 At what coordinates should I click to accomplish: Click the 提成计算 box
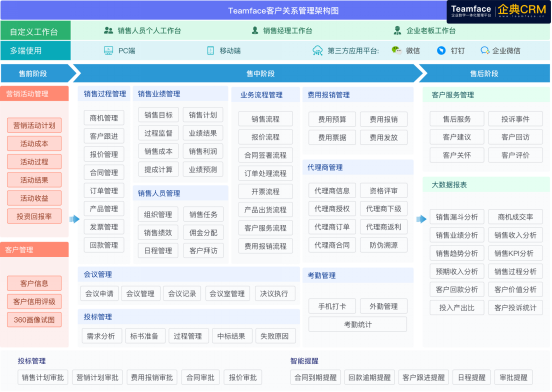158,170
